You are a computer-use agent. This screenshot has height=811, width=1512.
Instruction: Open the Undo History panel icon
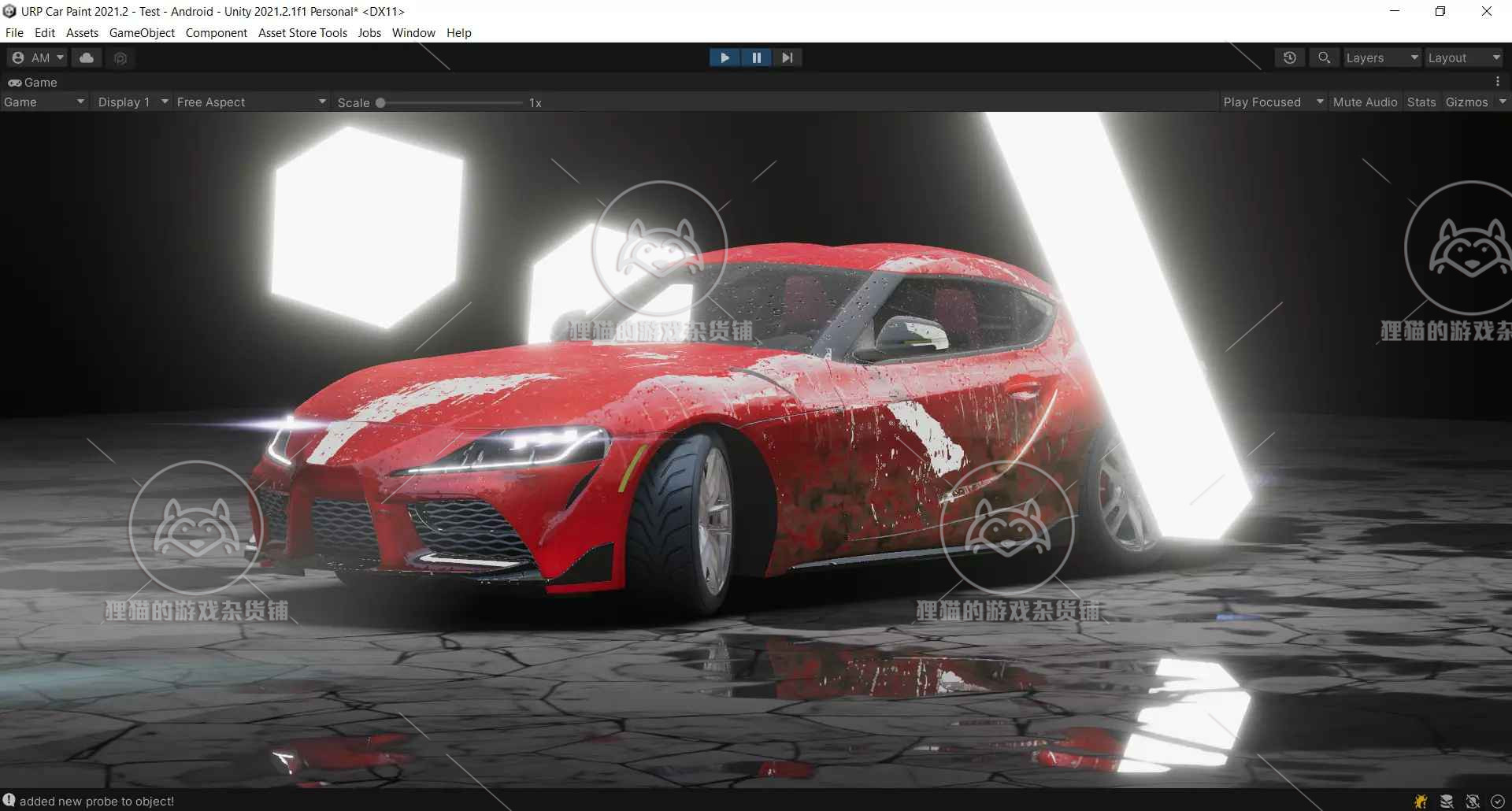pyautogui.click(x=1289, y=57)
